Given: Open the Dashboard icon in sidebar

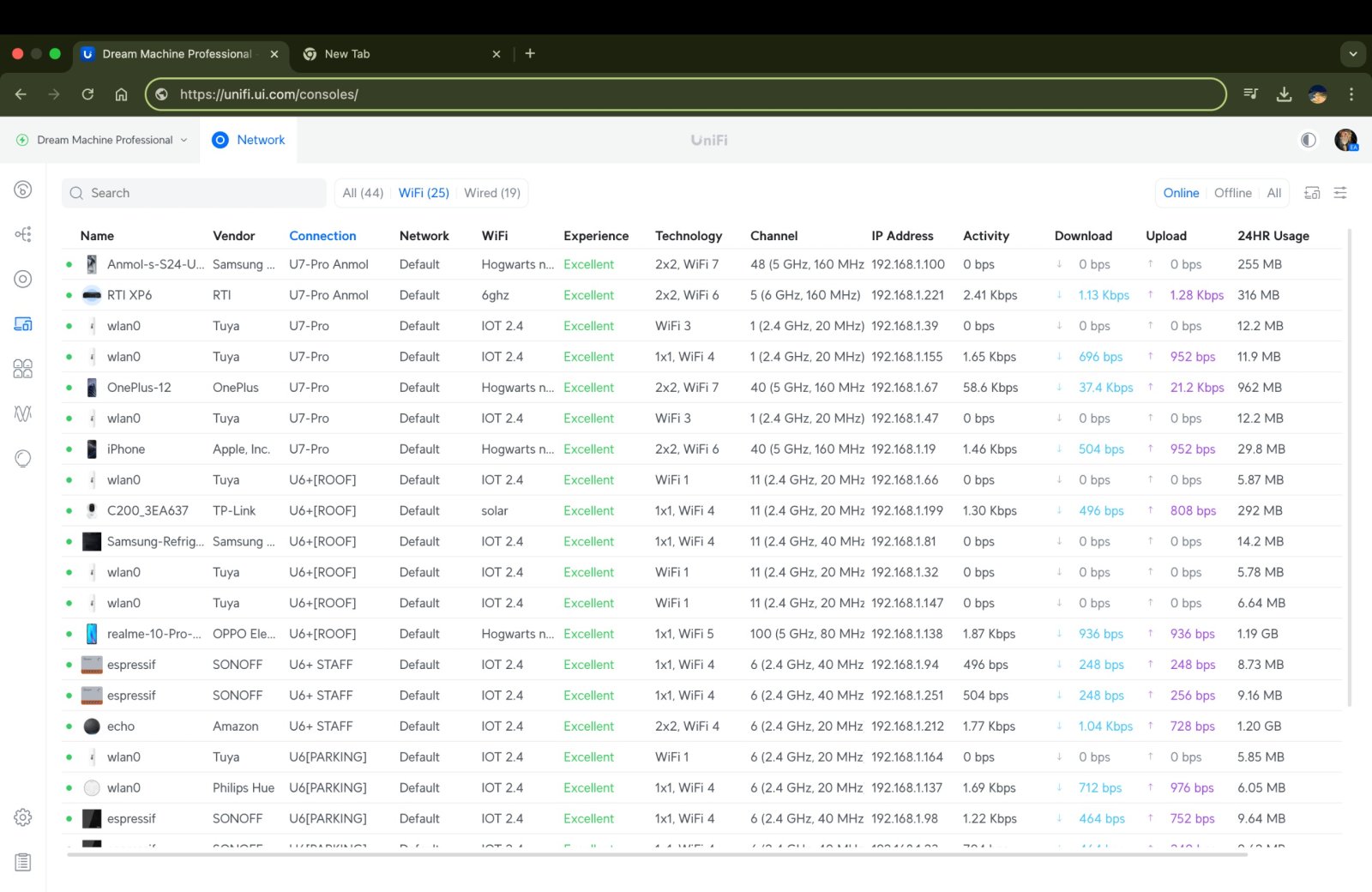Looking at the screenshot, I should [x=23, y=190].
